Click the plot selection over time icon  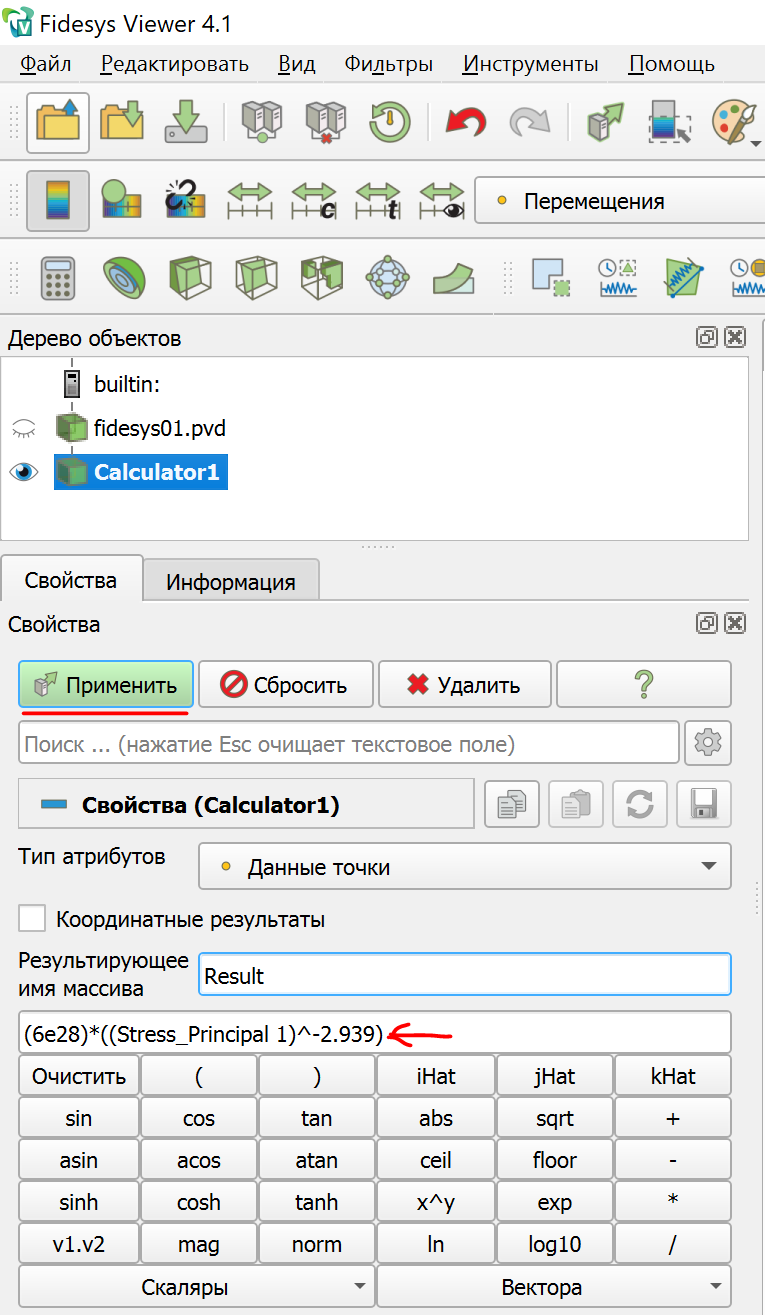(x=617, y=277)
